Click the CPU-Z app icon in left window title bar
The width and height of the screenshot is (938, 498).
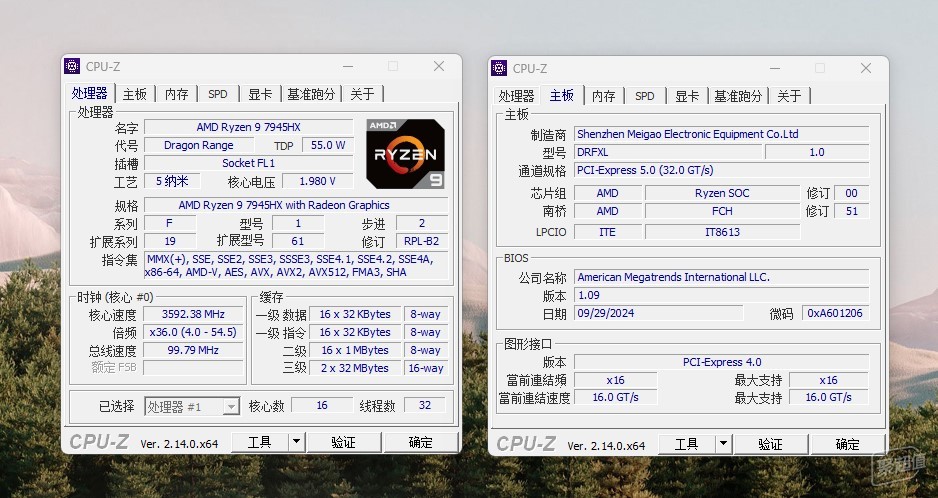(x=72, y=66)
